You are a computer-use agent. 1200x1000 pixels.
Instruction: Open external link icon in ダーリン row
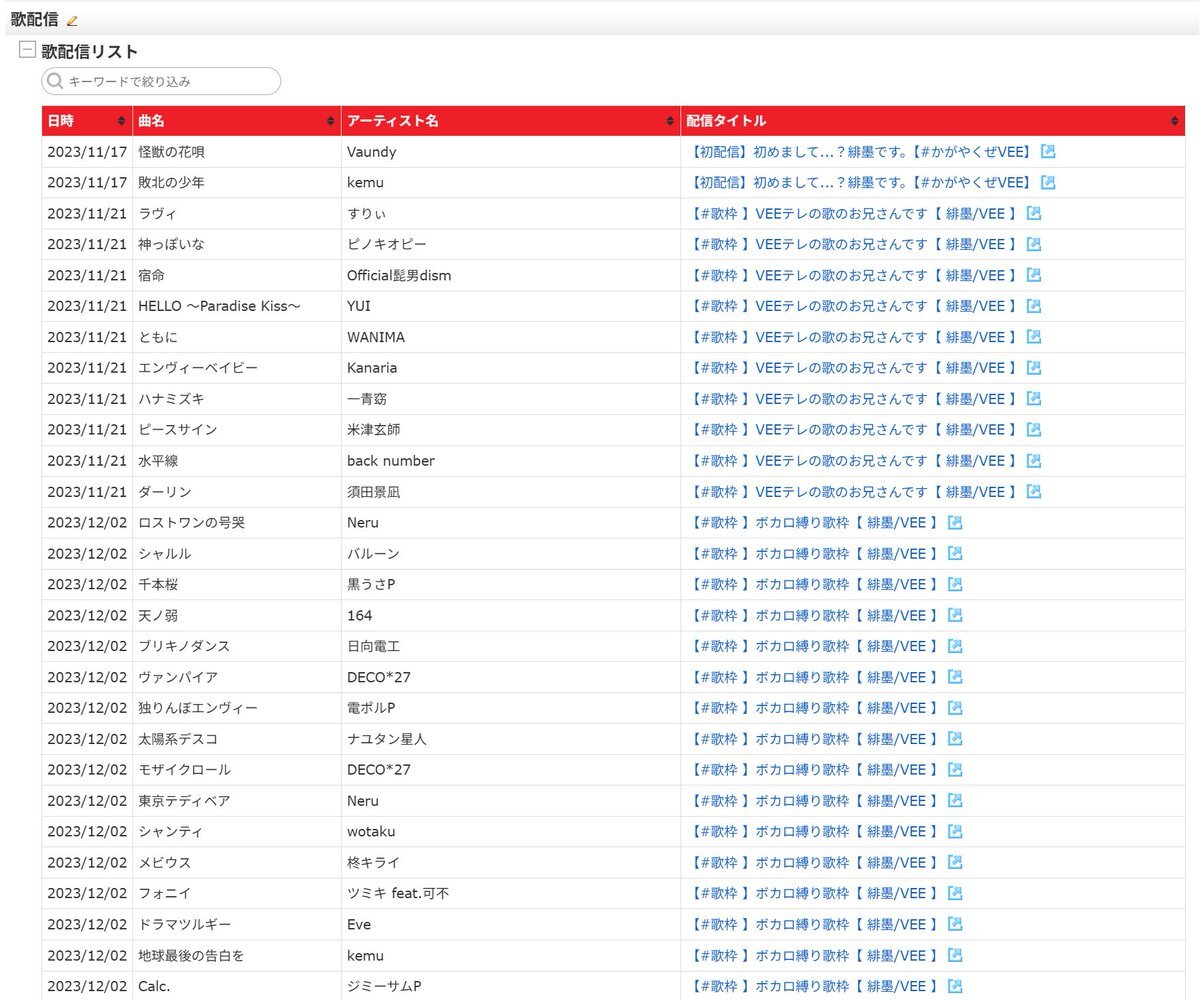1034,492
